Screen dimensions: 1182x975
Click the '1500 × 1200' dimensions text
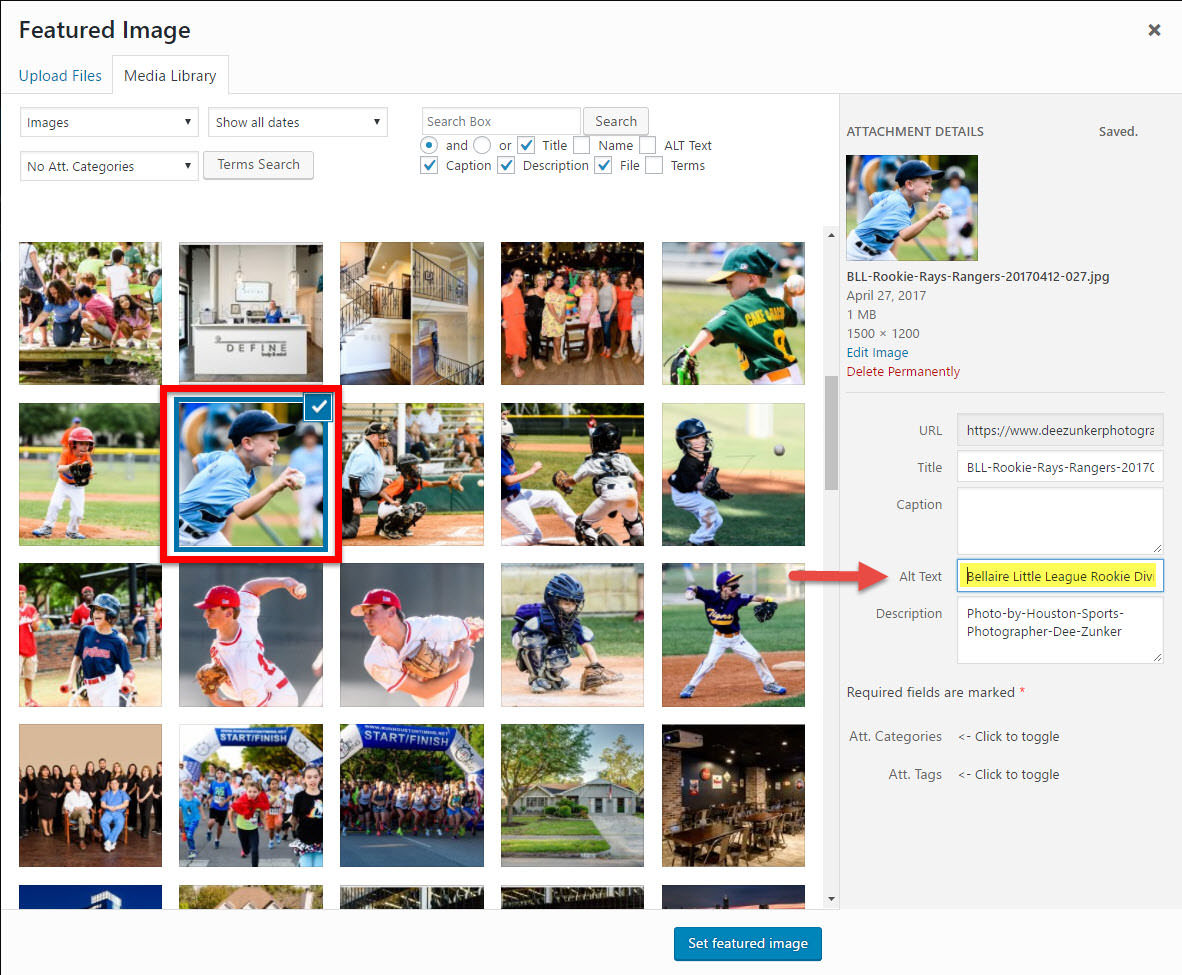click(x=883, y=333)
